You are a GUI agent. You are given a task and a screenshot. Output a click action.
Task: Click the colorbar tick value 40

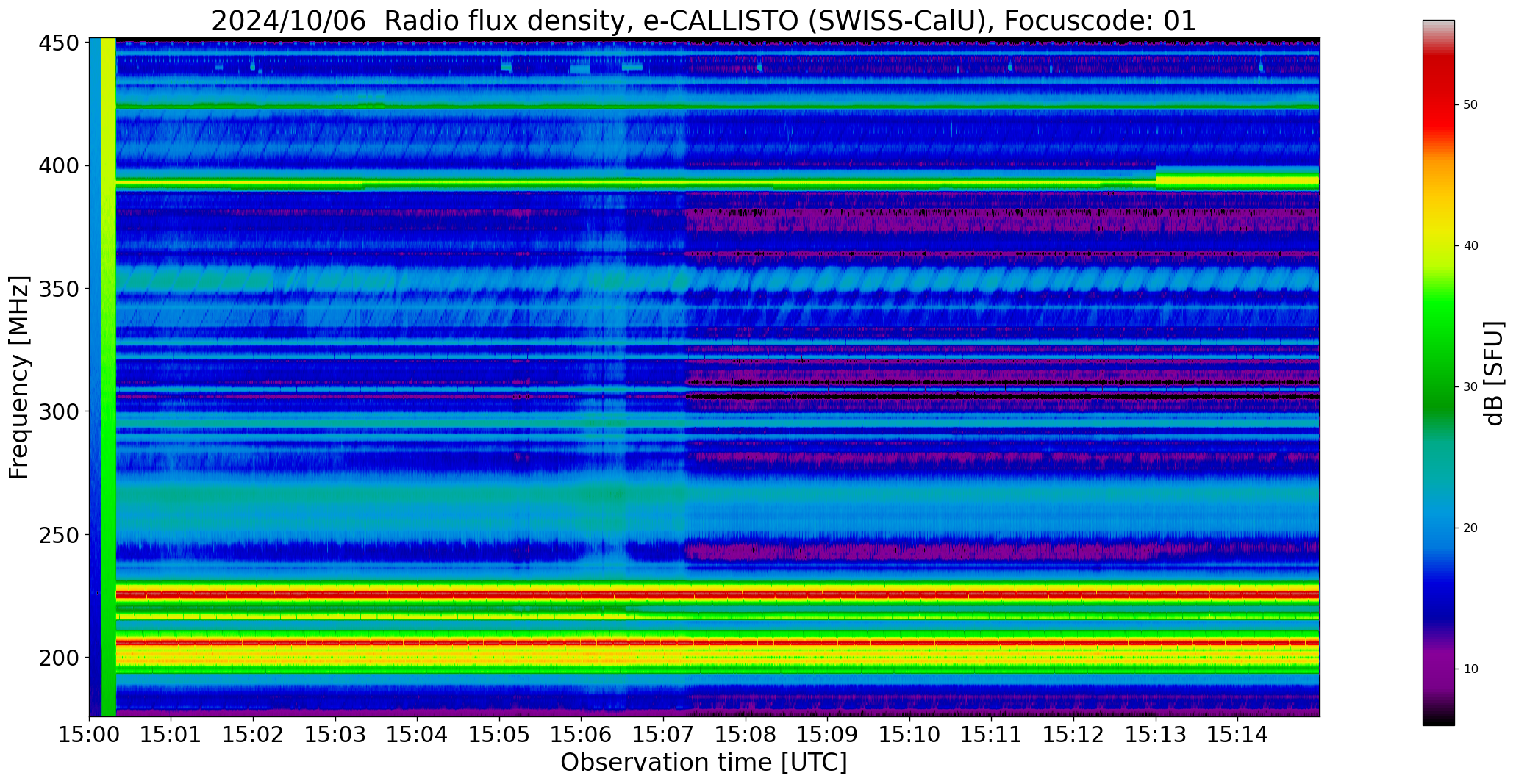click(1470, 246)
